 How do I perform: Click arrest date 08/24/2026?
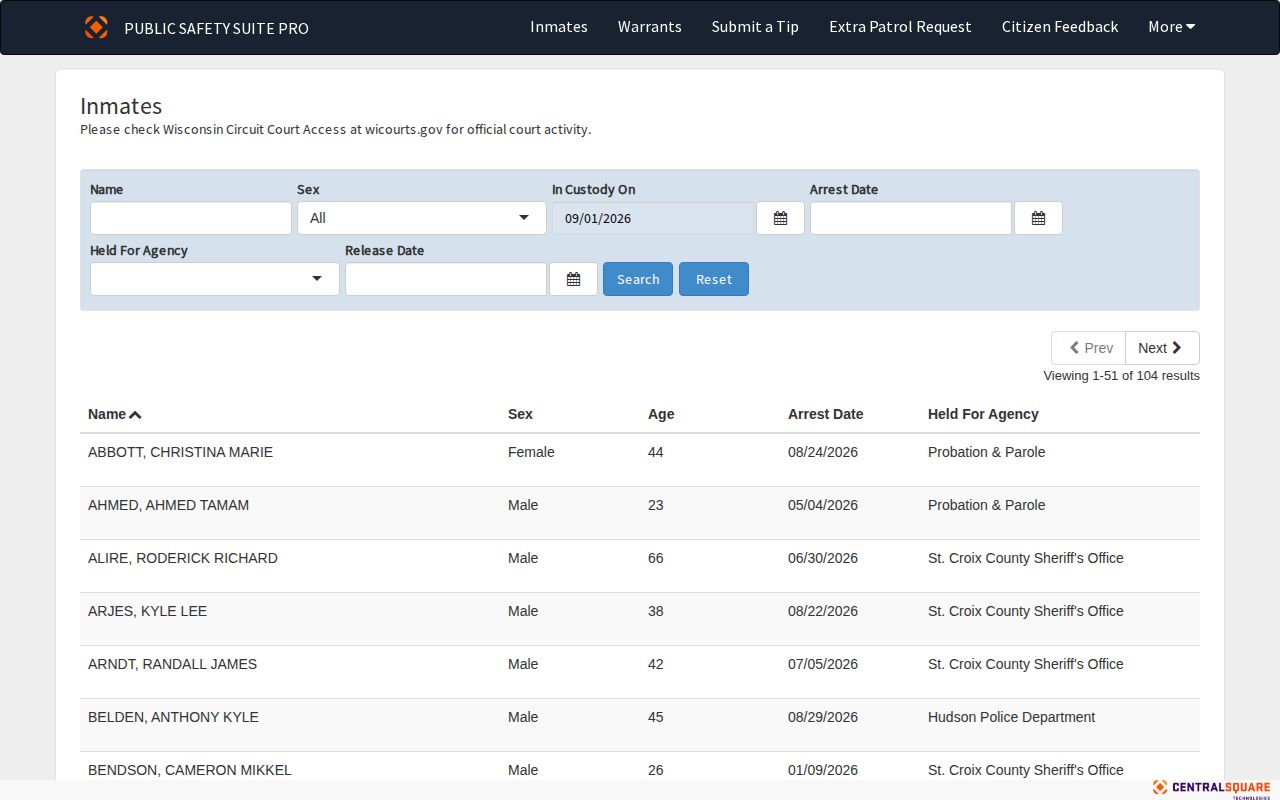[823, 452]
